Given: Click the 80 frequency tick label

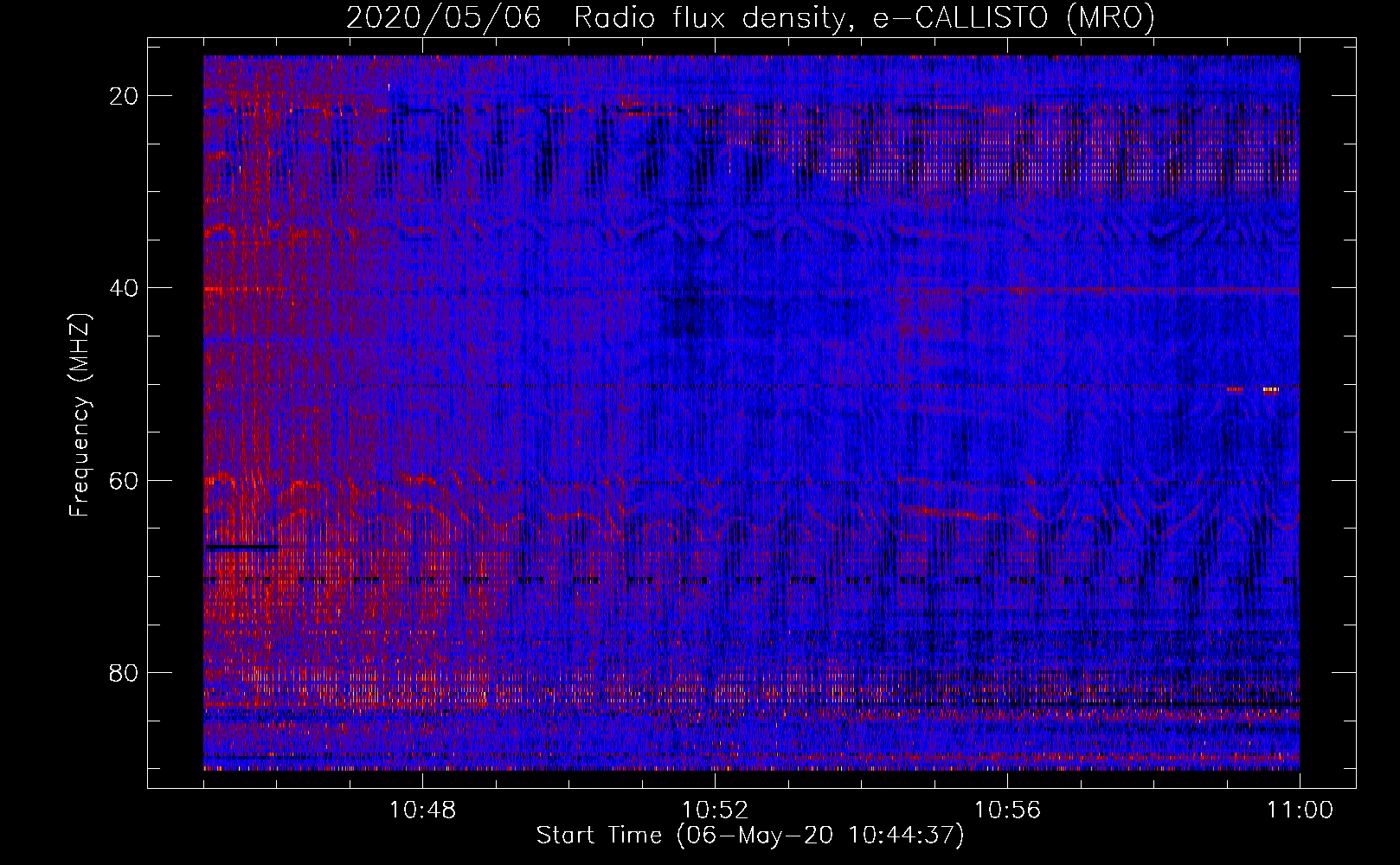Looking at the screenshot, I should (x=125, y=673).
